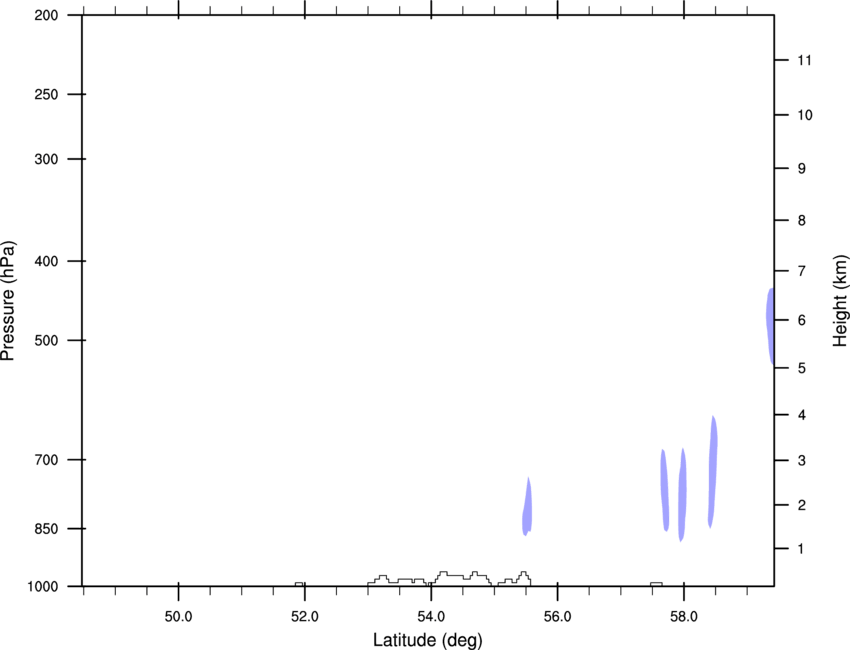This screenshot has height=650, width=850.
Task: Pick the 6 km height tick label
Action: pyautogui.click(x=802, y=320)
